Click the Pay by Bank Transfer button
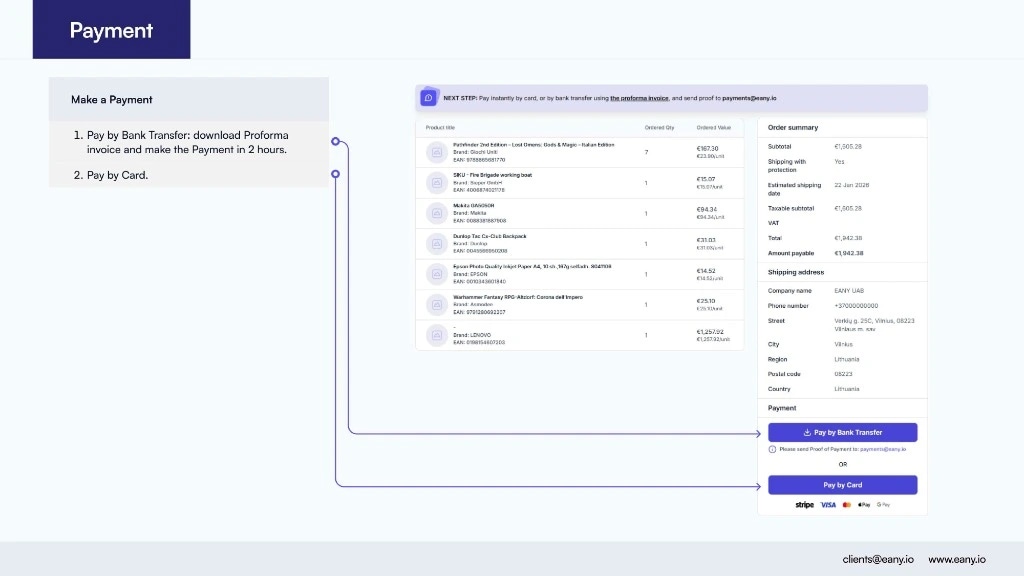 [x=842, y=432]
